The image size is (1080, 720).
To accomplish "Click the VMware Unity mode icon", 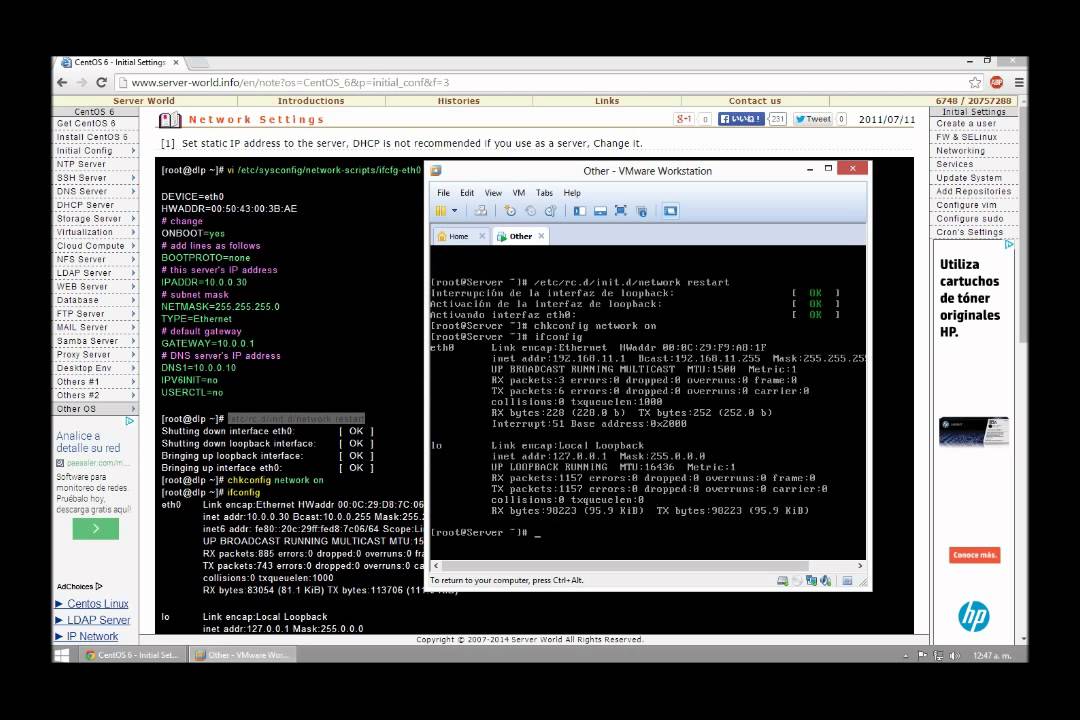I will 641,211.
